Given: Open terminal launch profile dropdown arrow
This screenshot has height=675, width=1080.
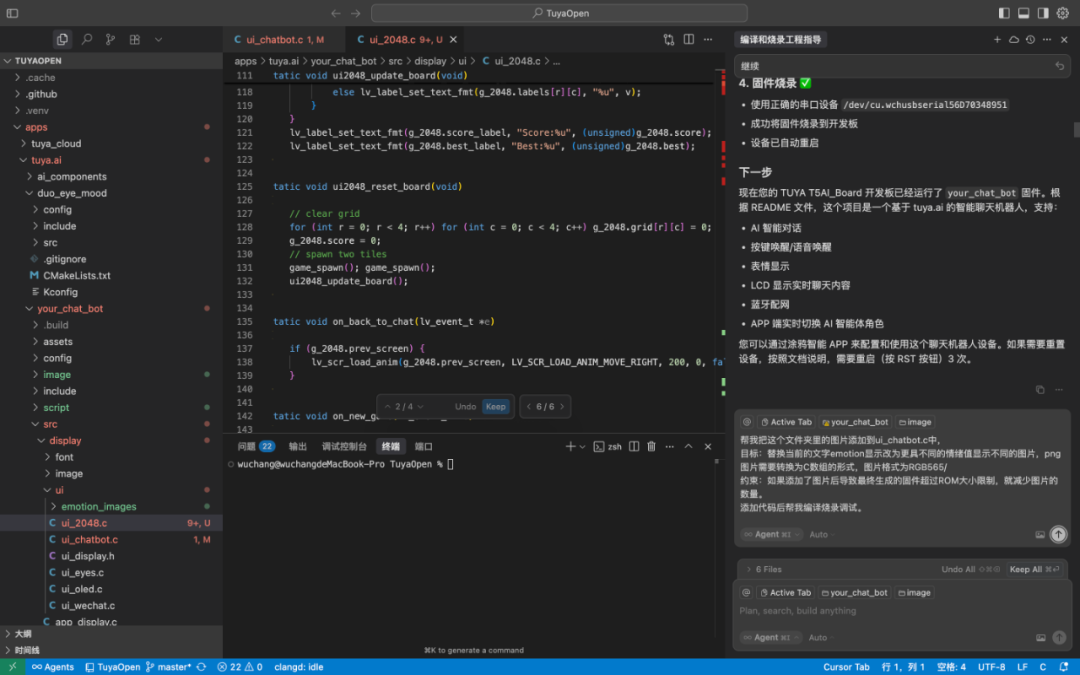Looking at the screenshot, I should 583,446.
